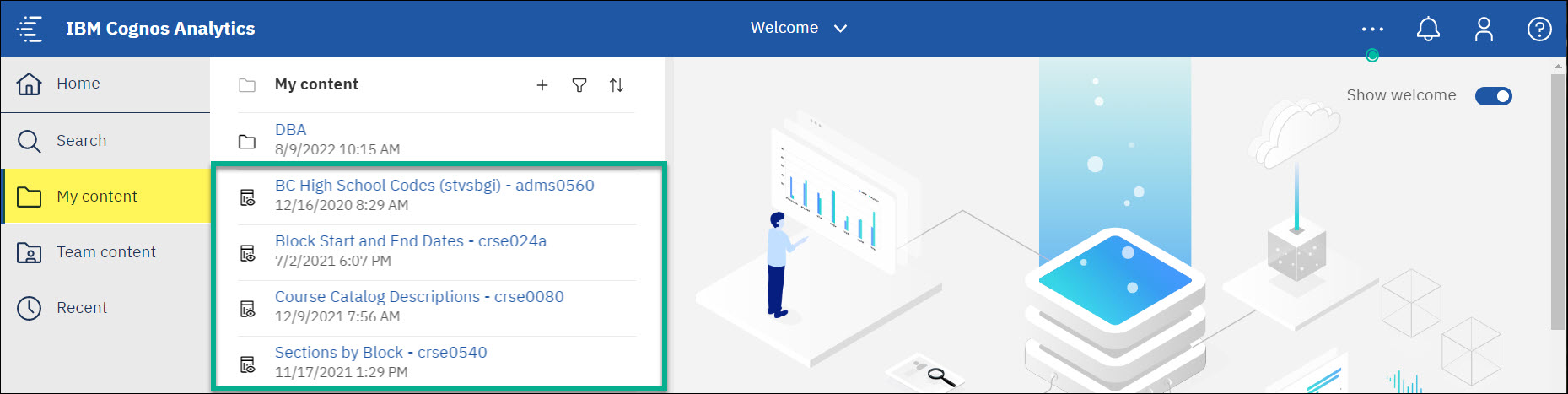The height and width of the screenshot is (394, 1568).
Task: Open Team content in sidebar
Action: pyautogui.click(x=105, y=252)
